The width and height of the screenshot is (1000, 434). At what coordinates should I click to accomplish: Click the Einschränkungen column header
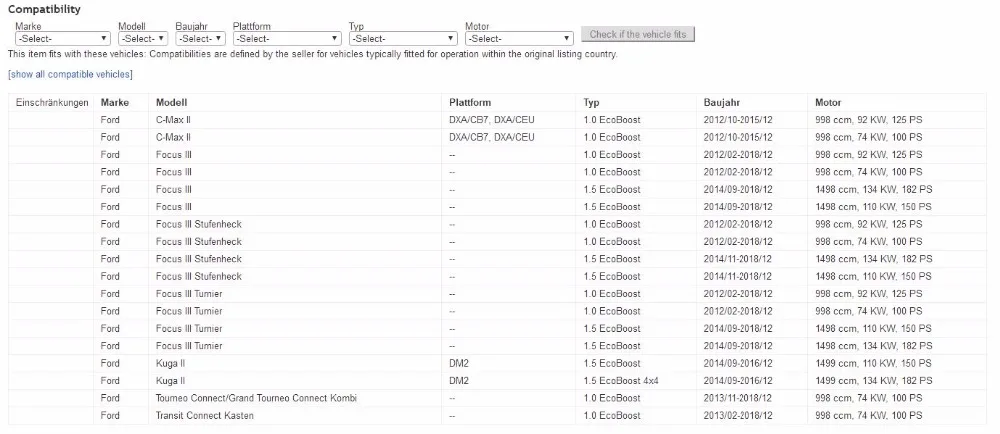pyautogui.click(x=52, y=103)
